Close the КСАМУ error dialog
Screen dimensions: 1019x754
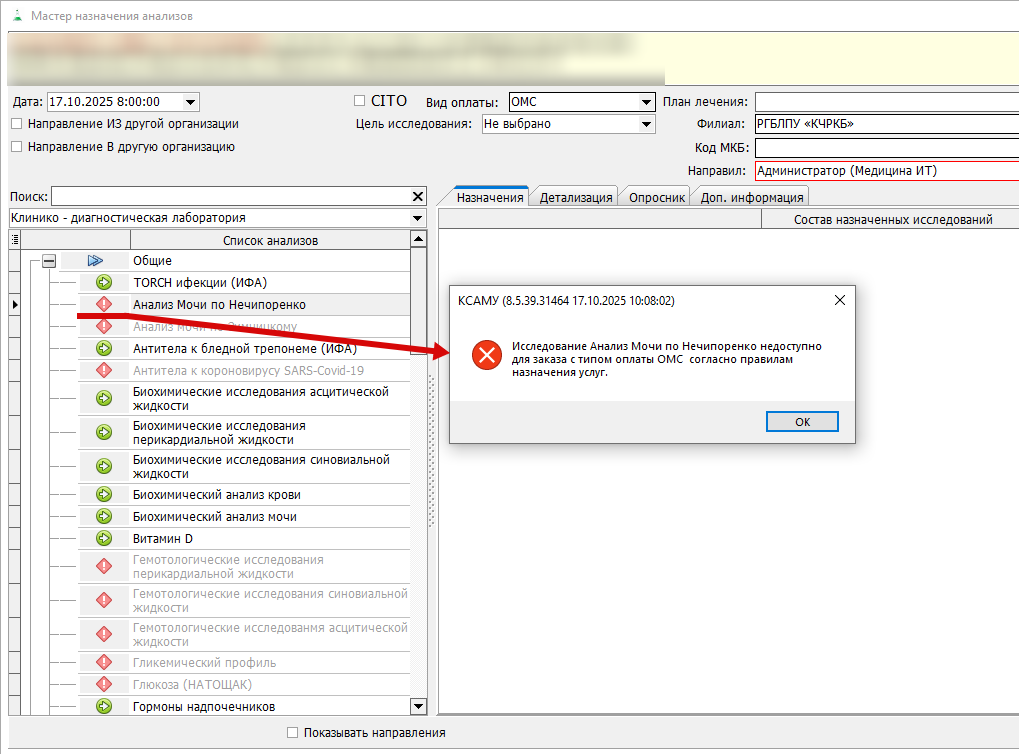pos(840,300)
